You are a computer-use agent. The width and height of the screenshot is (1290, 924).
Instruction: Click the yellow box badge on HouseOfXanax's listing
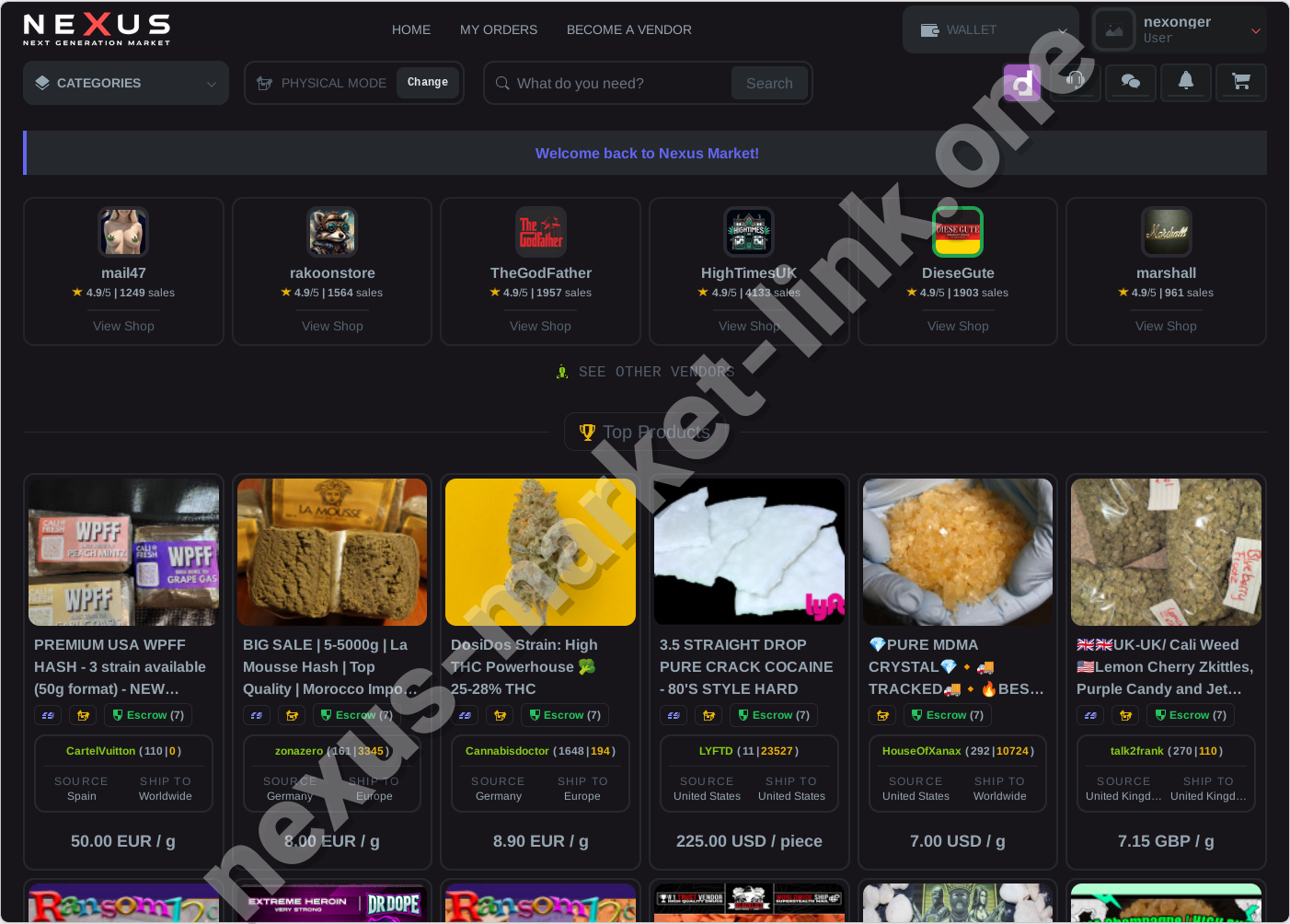point(883,715)
